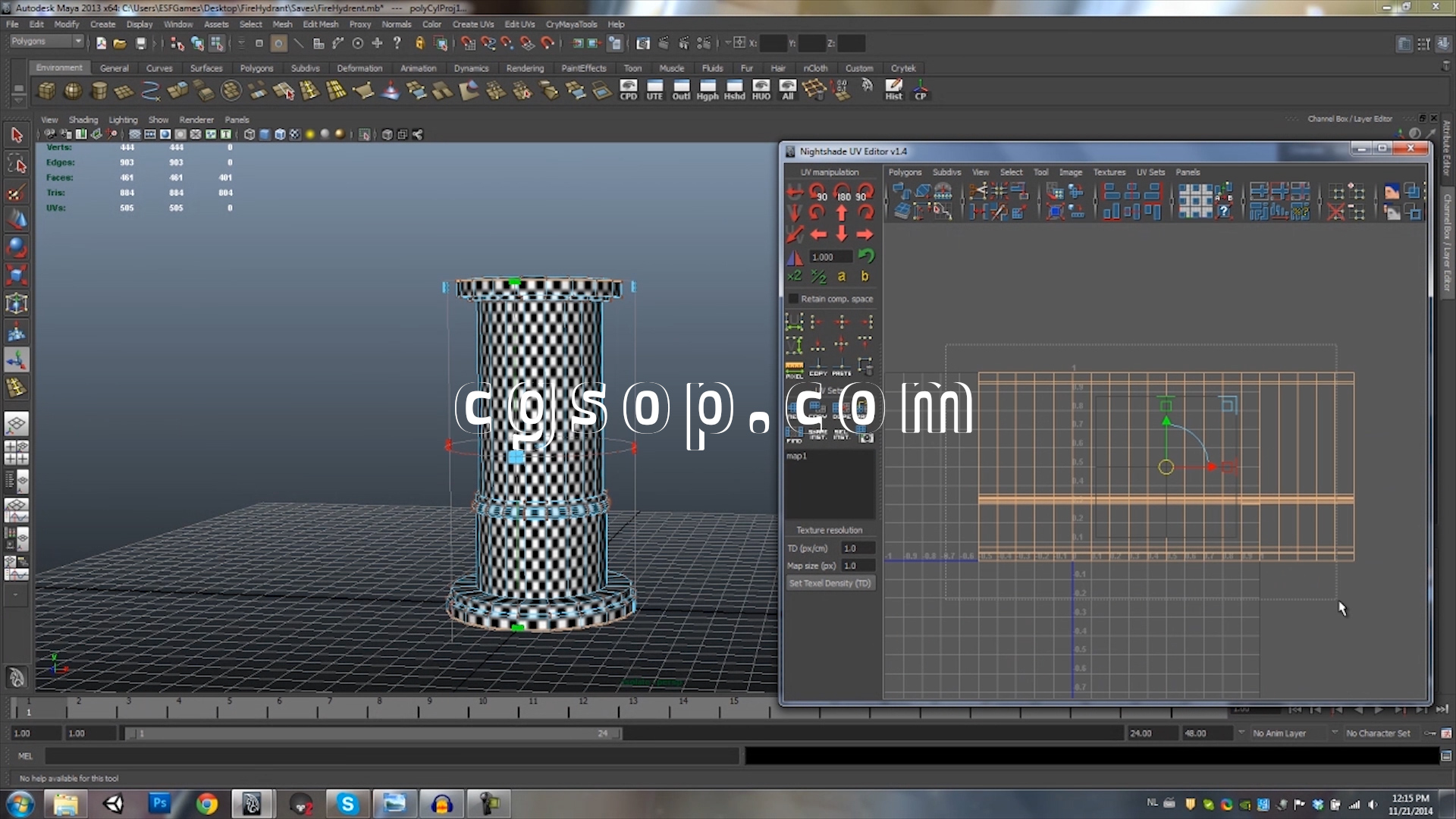The height and width of the screenshot is (819, 1456).
Task: Click the Map size (px) input field
Action: 858,566
